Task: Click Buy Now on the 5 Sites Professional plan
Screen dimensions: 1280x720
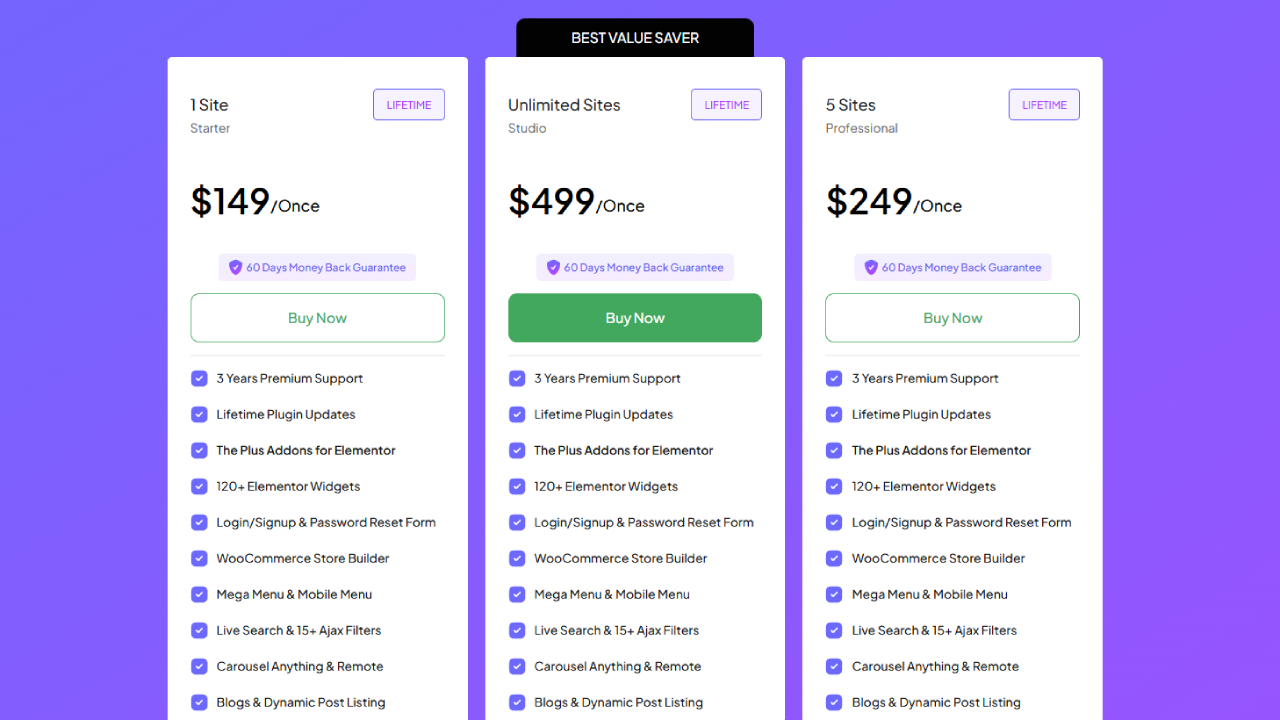Action: pyautogui.click(x=952, y=318)
